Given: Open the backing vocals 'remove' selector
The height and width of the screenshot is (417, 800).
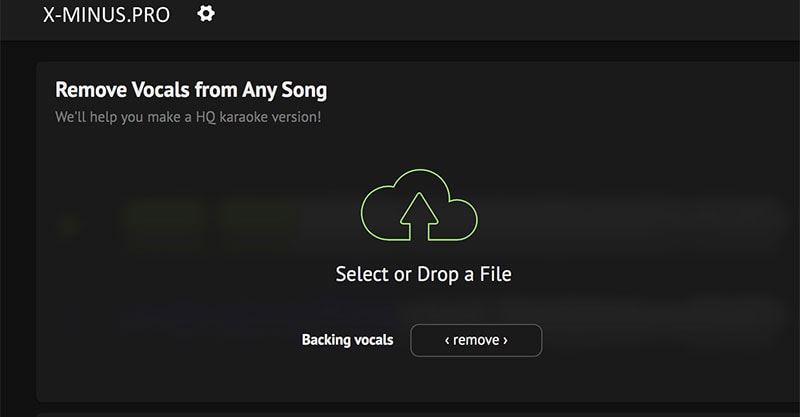Looking at the screenshot, I should click(x=476, y=340).
